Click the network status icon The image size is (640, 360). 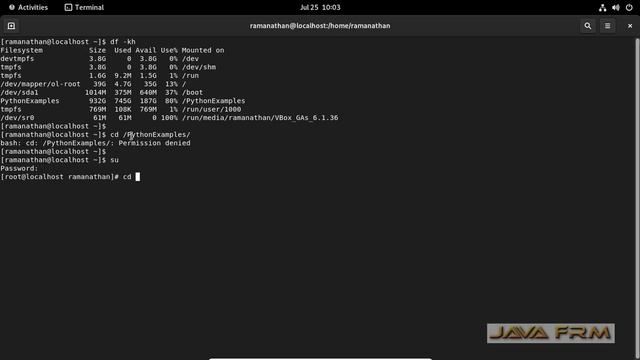pos(602,7)
